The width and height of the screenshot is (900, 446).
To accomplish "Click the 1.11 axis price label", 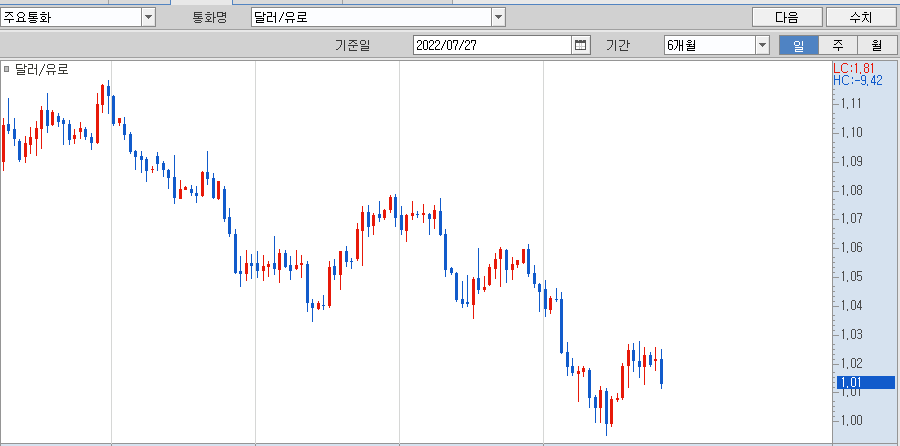I will 851,104.
